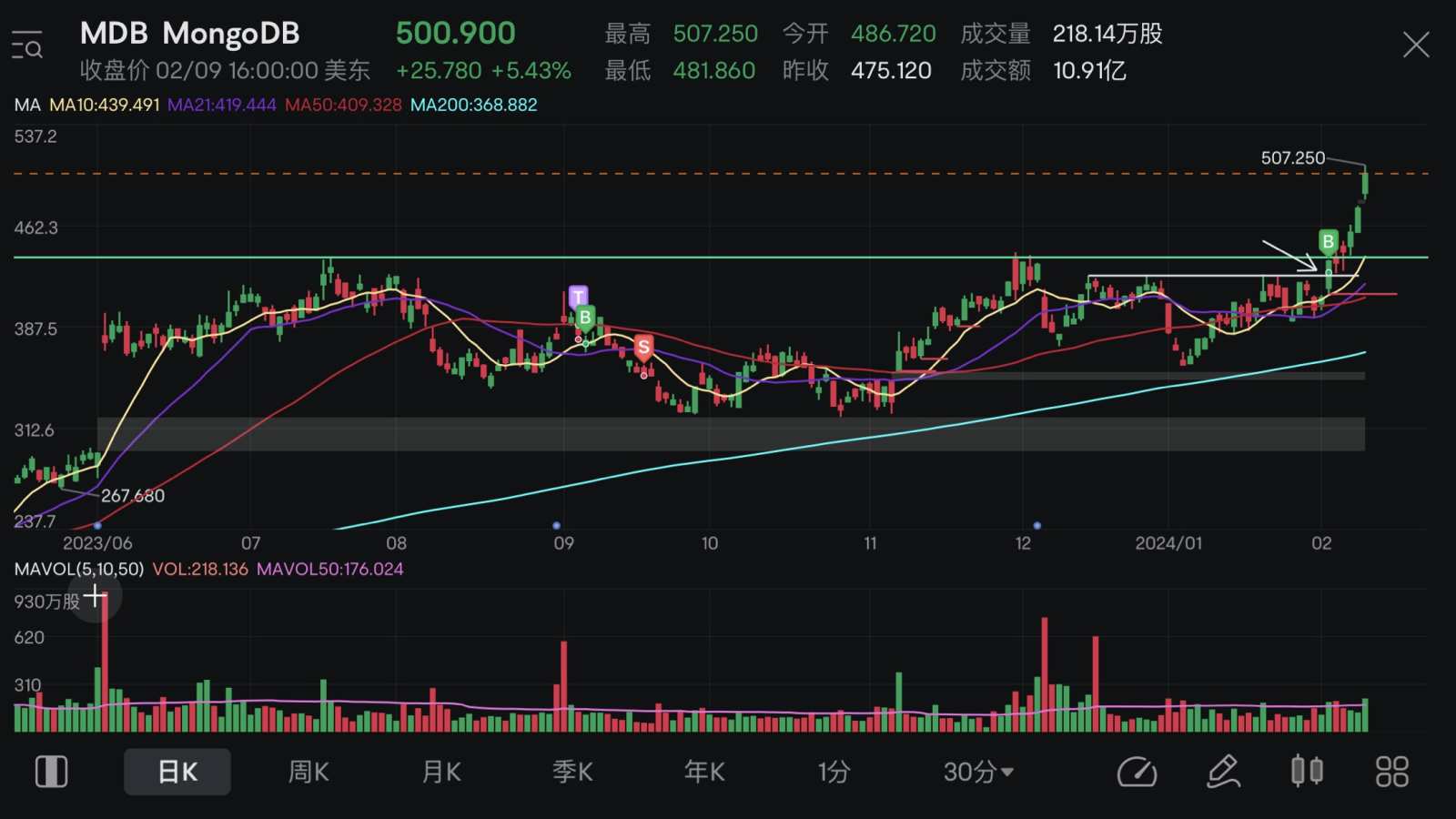Screen dimensions: 1456x819
Task: Click the 507.250 high price label on chart
Action: [x=1293, y=157]
